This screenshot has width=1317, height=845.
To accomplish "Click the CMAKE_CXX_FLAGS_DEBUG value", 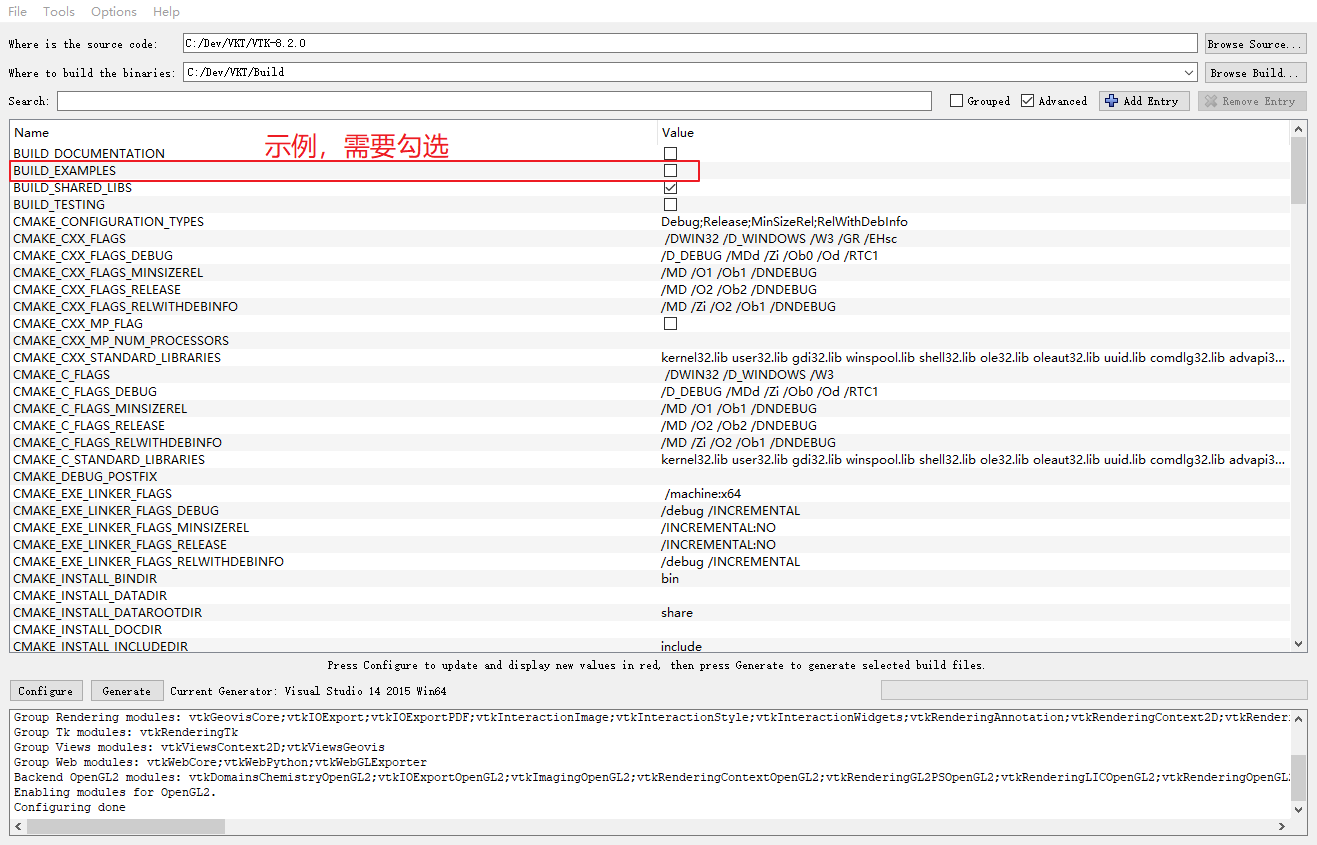I will coord(769,255).
